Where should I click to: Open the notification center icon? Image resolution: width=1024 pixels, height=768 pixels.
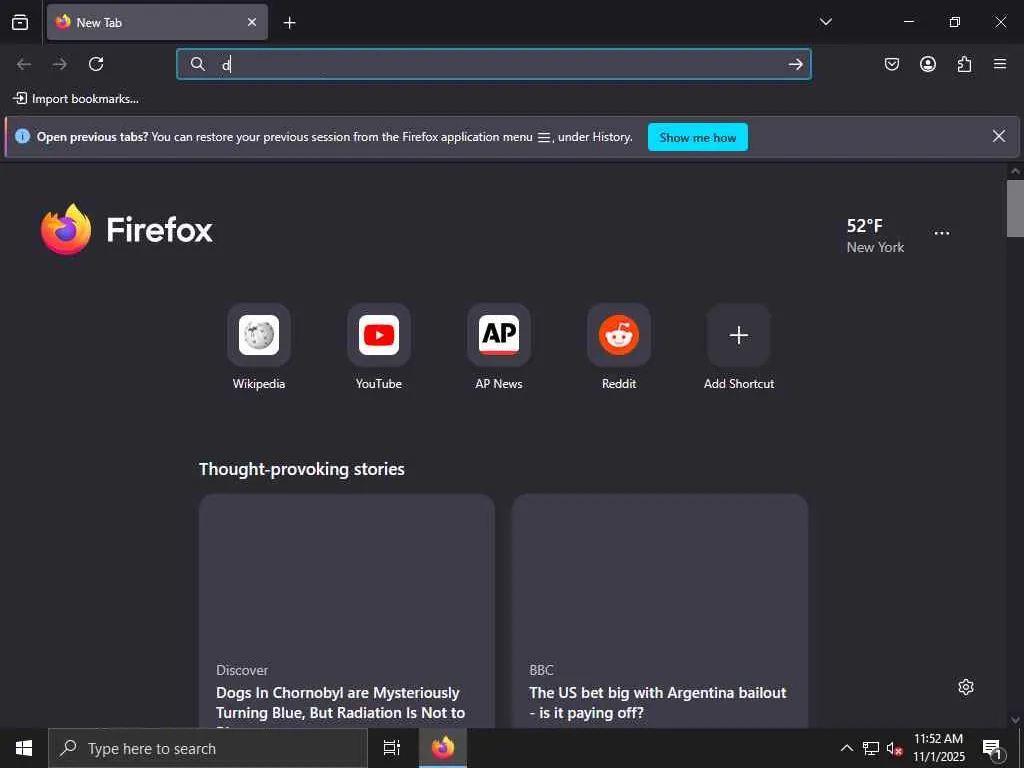[992, 748]
